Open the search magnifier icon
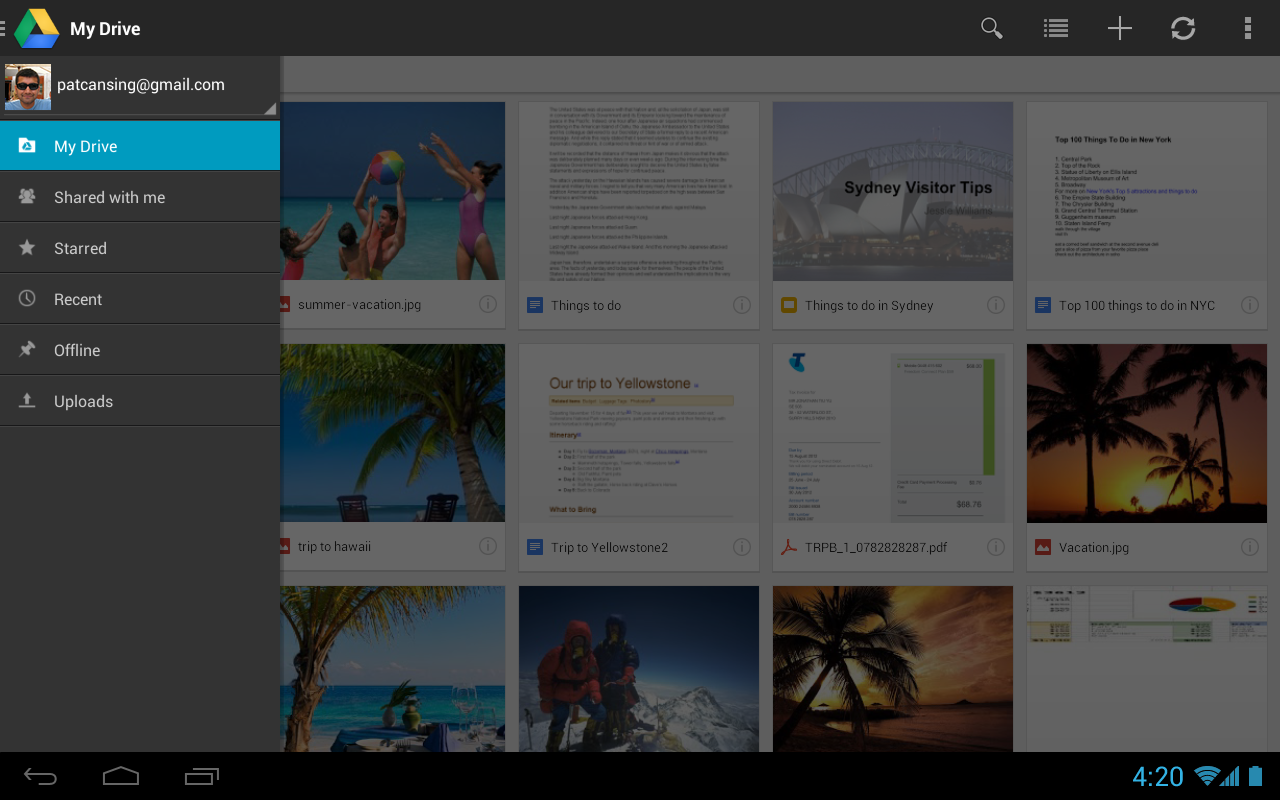 (991, 28)
